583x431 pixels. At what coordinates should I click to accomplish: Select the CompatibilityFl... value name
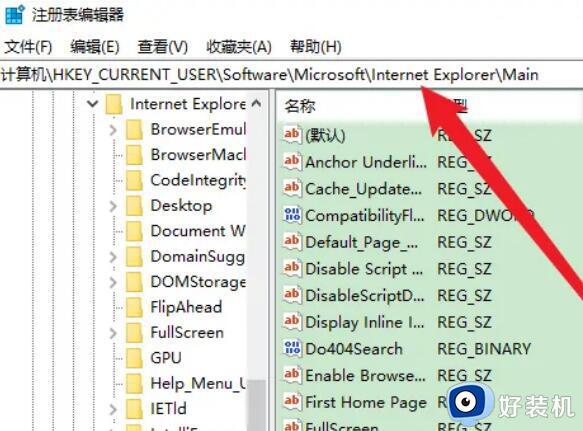tap(364, 216)
